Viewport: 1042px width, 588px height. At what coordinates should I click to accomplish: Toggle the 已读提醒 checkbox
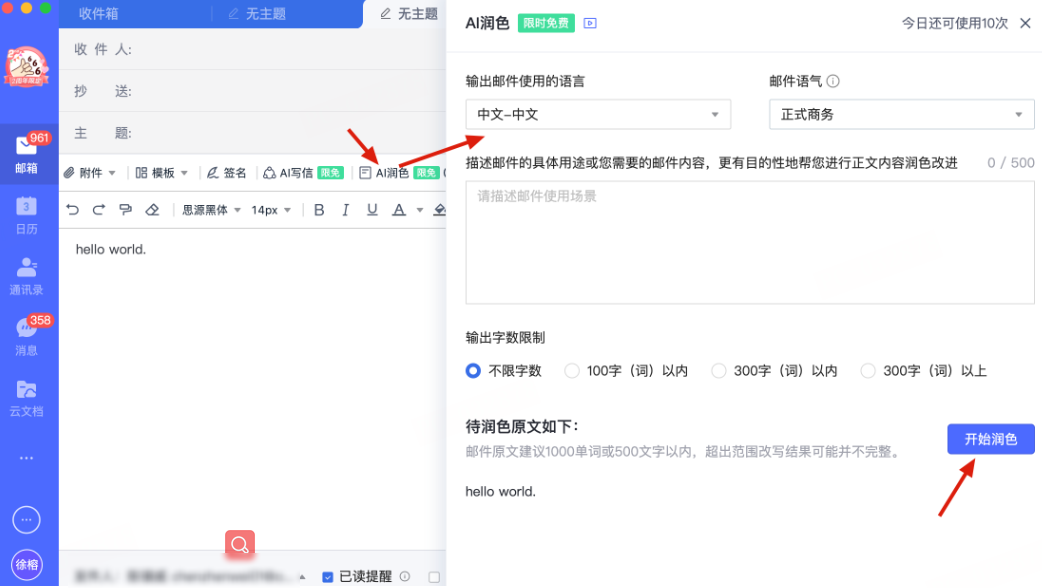point(328,577)
